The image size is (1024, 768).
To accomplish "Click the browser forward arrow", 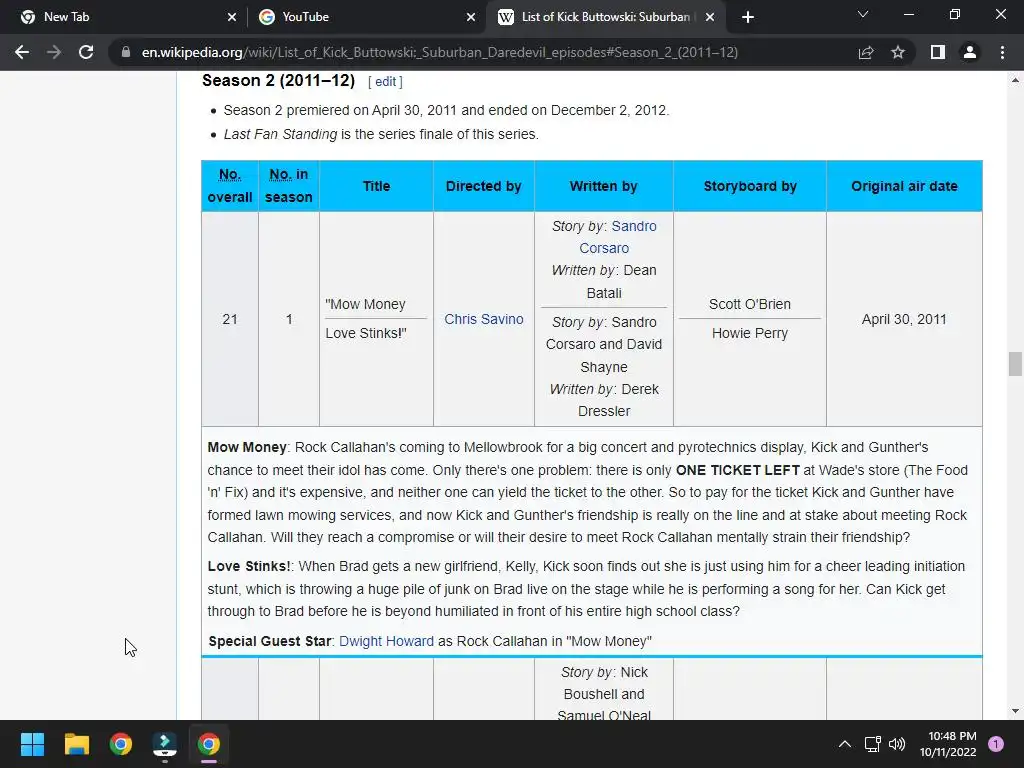I will 54,52.
